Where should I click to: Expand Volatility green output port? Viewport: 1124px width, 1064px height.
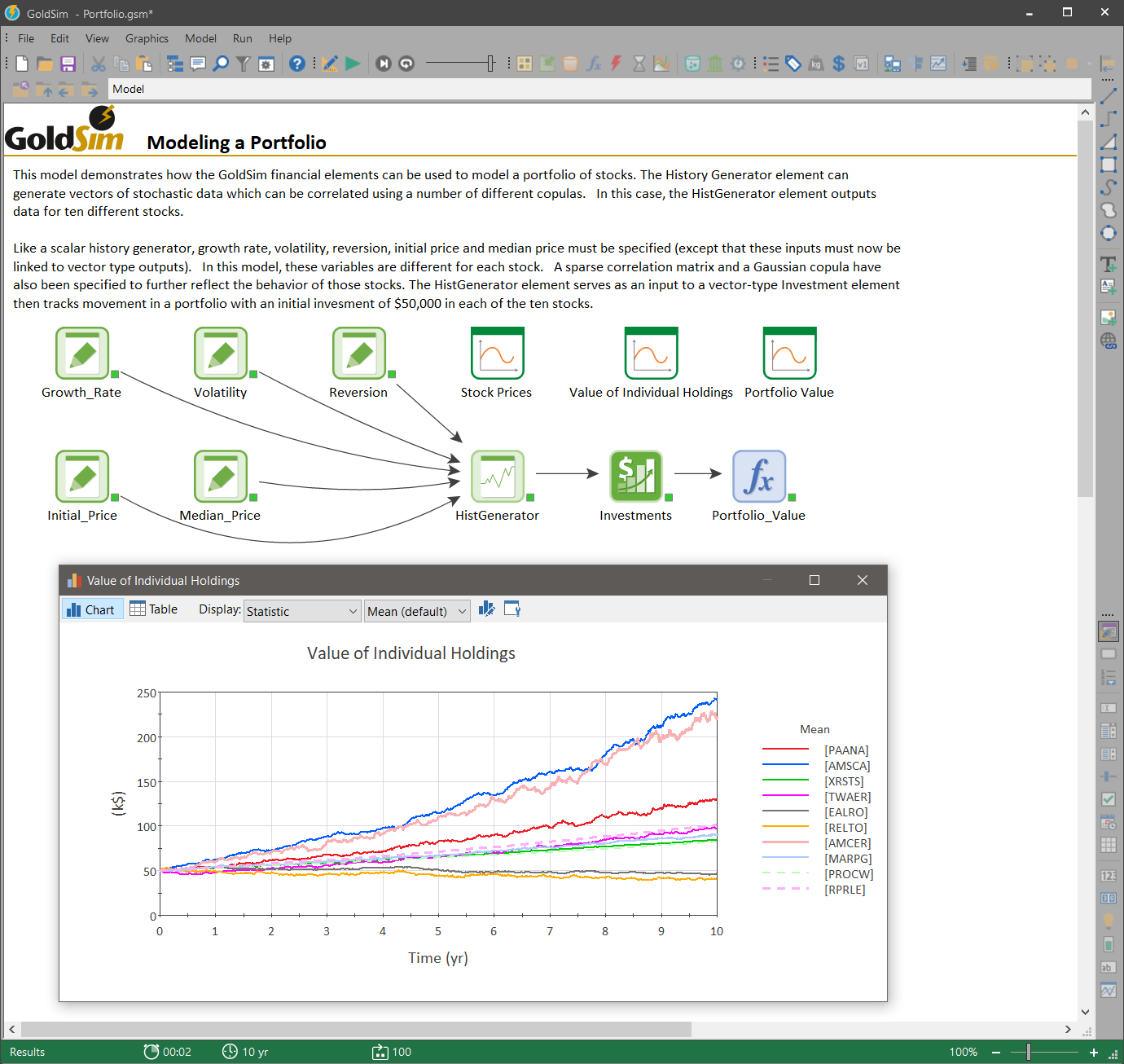tap(253, 374)
